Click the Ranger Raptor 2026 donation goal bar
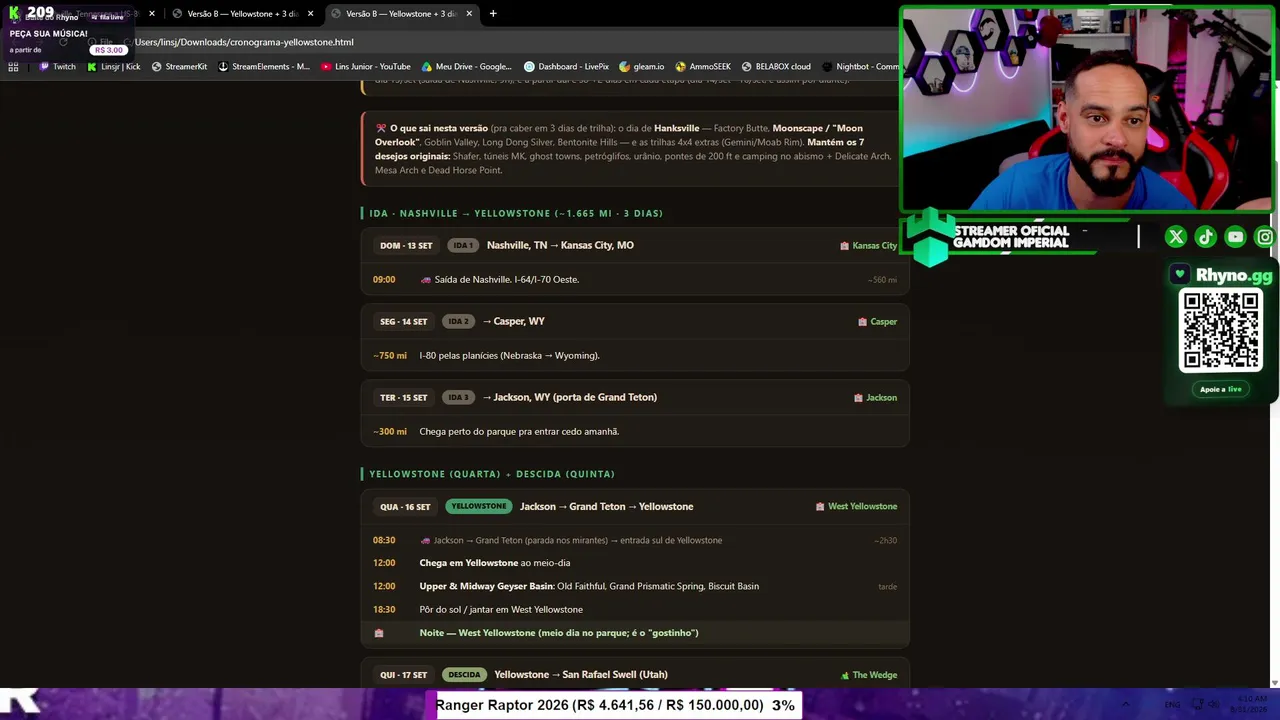Screen dimensions: 1280x720 point(615,705)
